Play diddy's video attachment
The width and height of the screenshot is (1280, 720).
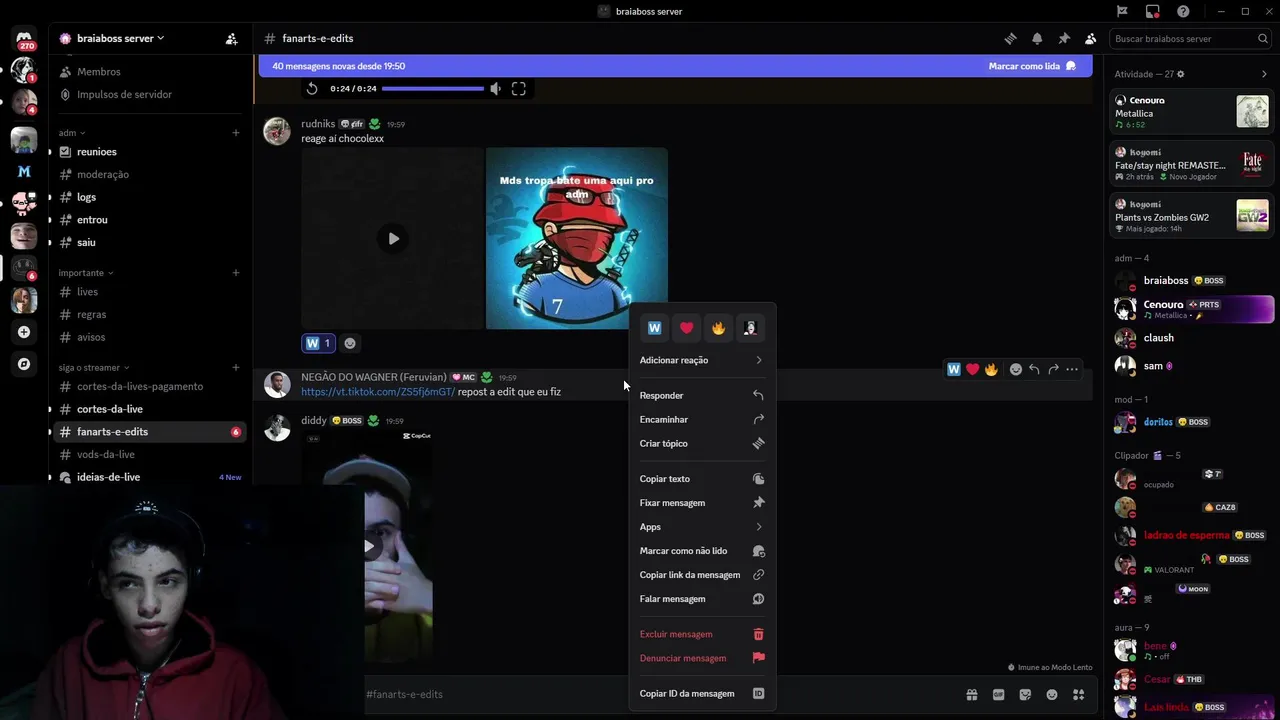(368, 546)
